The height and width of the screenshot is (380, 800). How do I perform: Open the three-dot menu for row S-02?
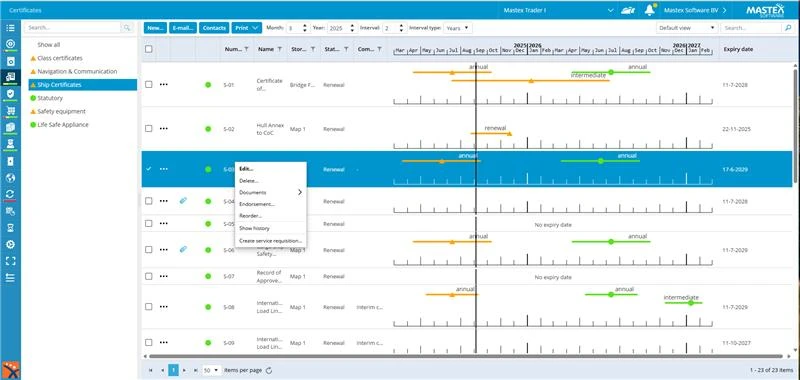point(163,129)
